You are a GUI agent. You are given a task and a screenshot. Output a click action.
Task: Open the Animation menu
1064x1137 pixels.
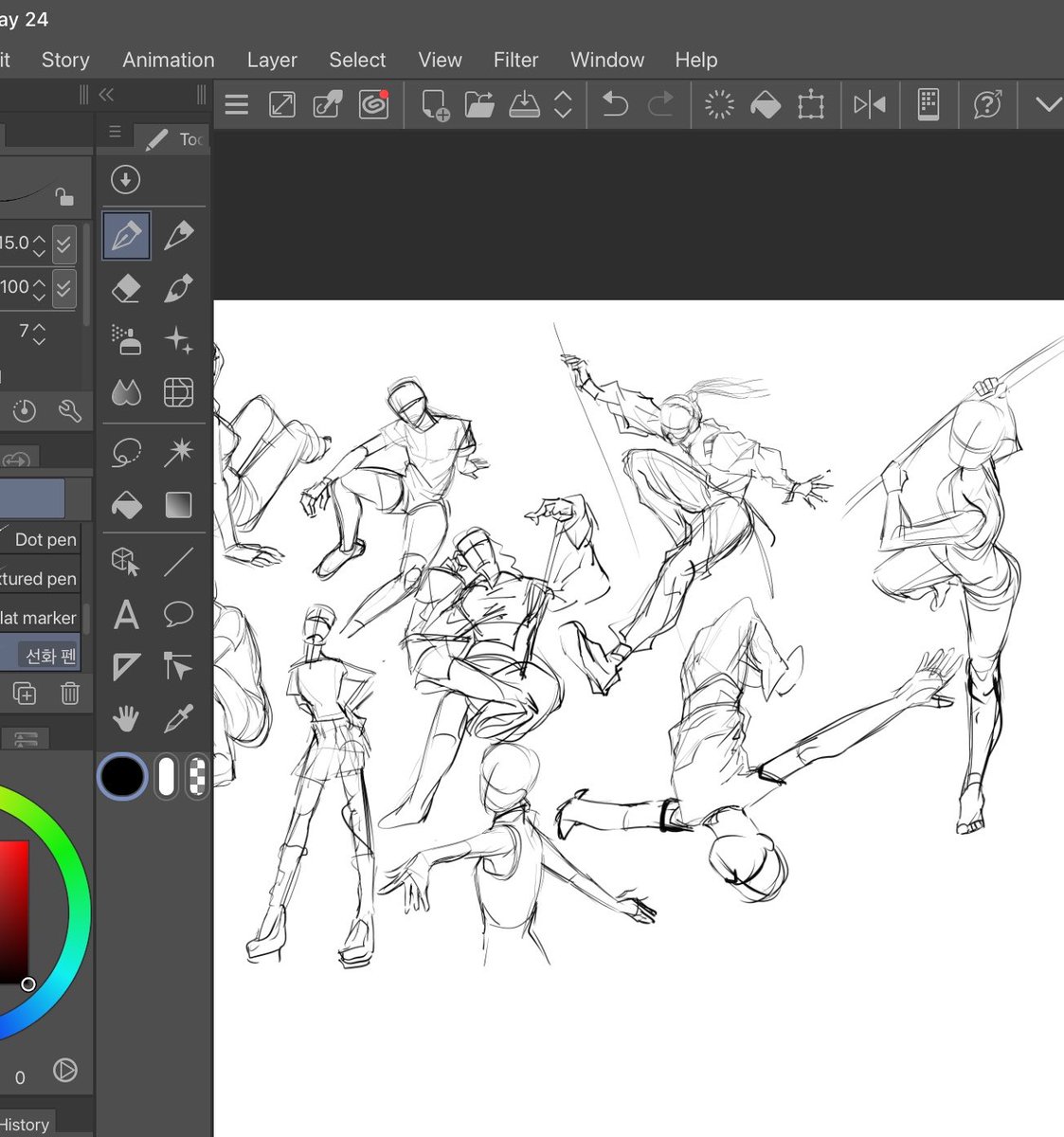[x=169, y=60]
